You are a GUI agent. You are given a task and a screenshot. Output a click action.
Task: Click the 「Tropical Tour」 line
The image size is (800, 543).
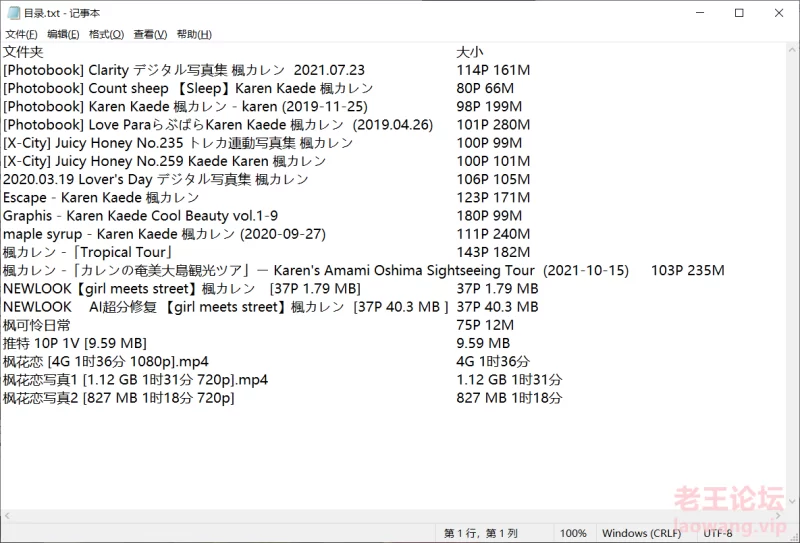(88, 252)
